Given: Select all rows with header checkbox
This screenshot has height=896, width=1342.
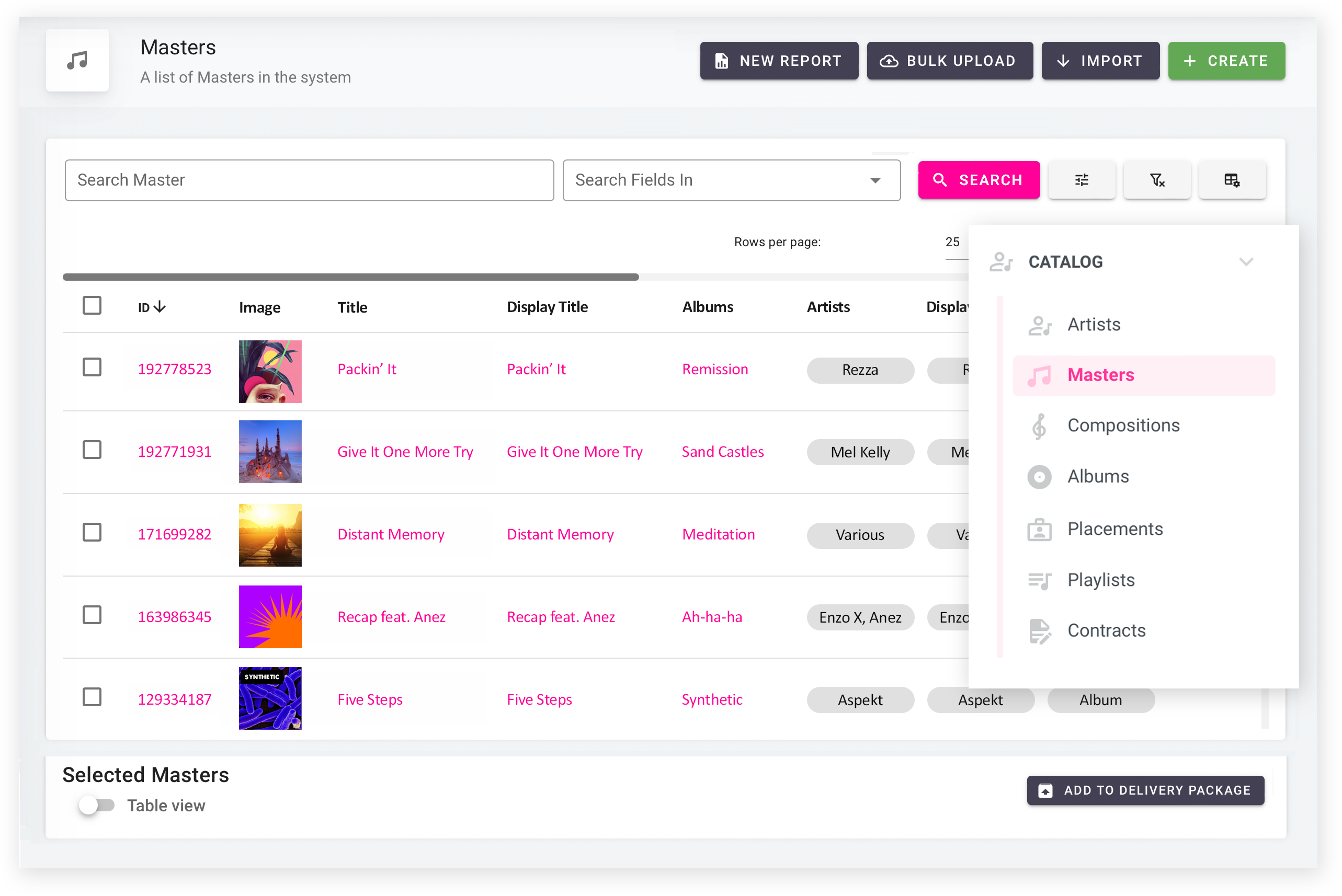Looking at the screenshot, I should [92, 306].
